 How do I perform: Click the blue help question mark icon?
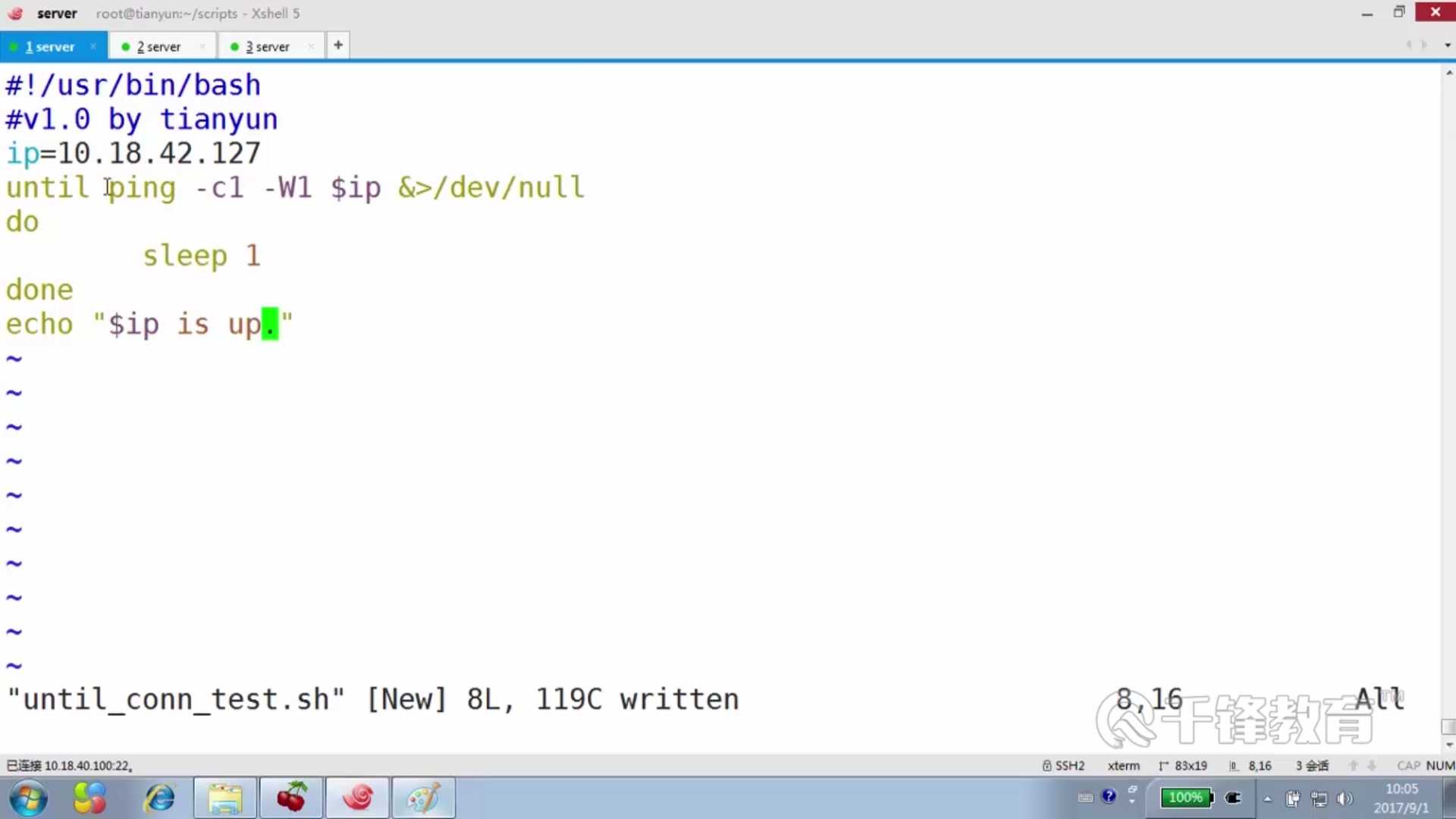coord(1109,795)
